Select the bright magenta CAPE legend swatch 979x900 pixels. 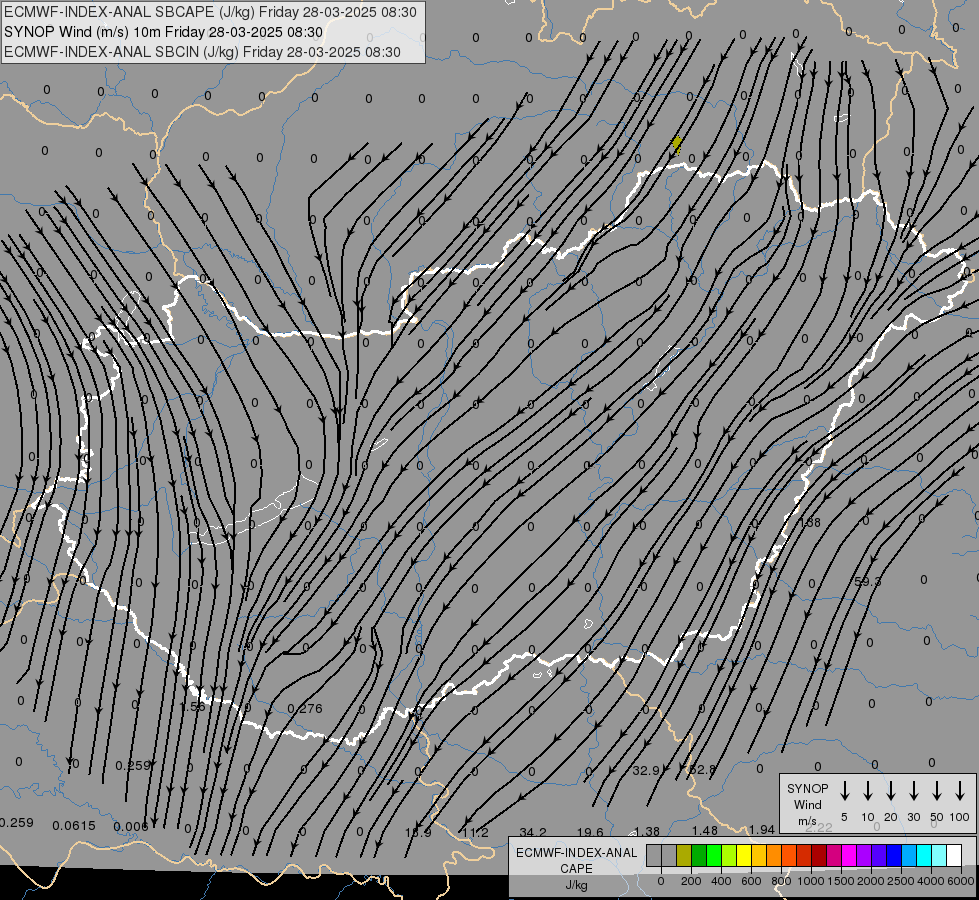[849, 855]
